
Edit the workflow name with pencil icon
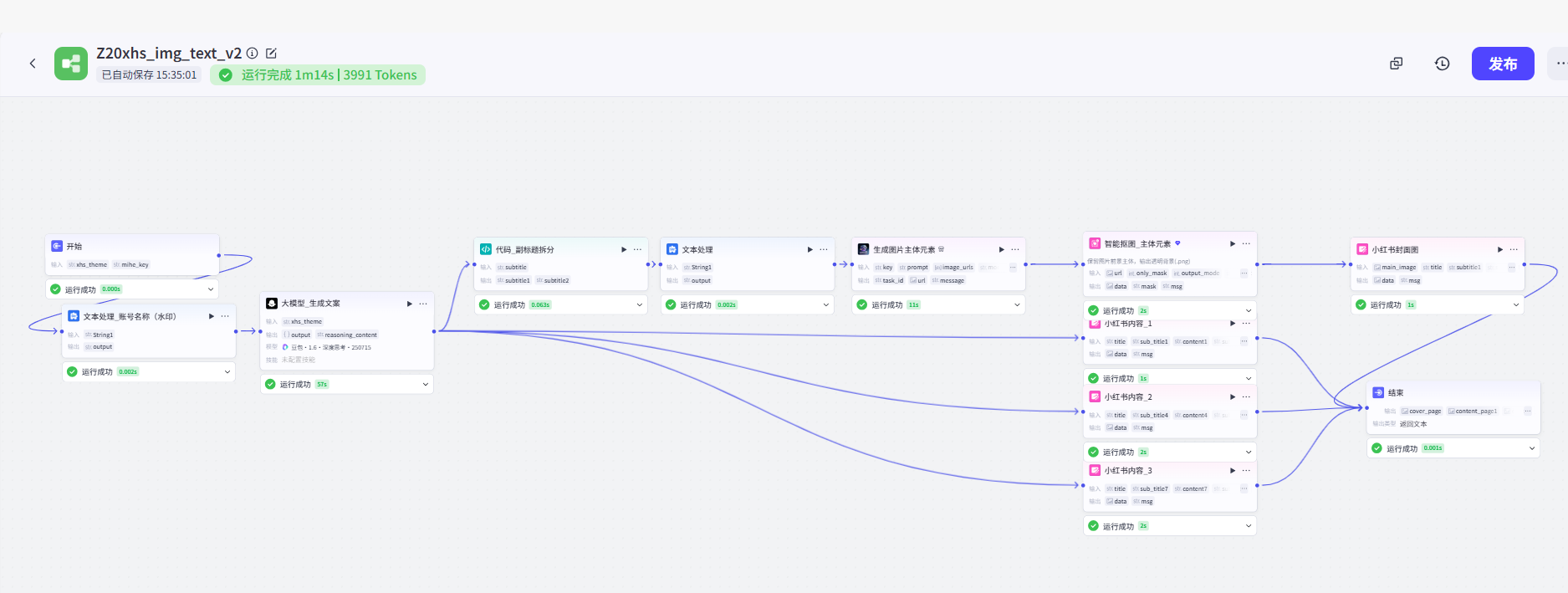click(271, 53)
